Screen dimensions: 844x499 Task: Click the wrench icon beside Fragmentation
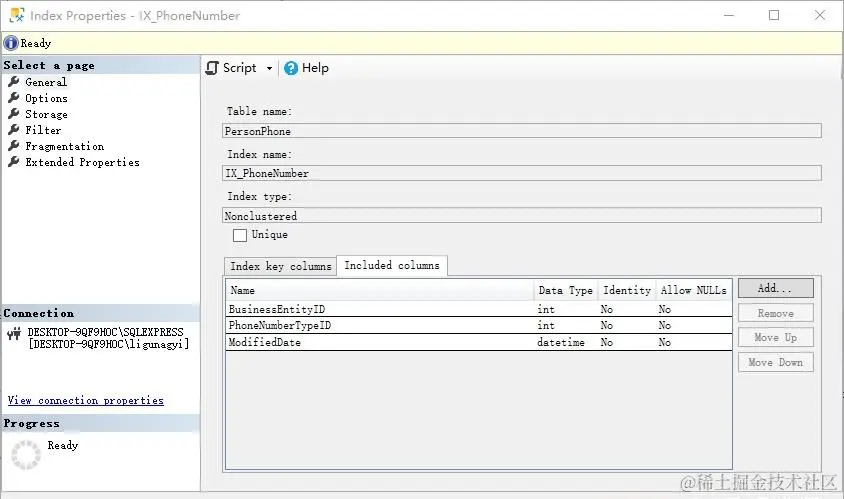click(x=14, y=146)
